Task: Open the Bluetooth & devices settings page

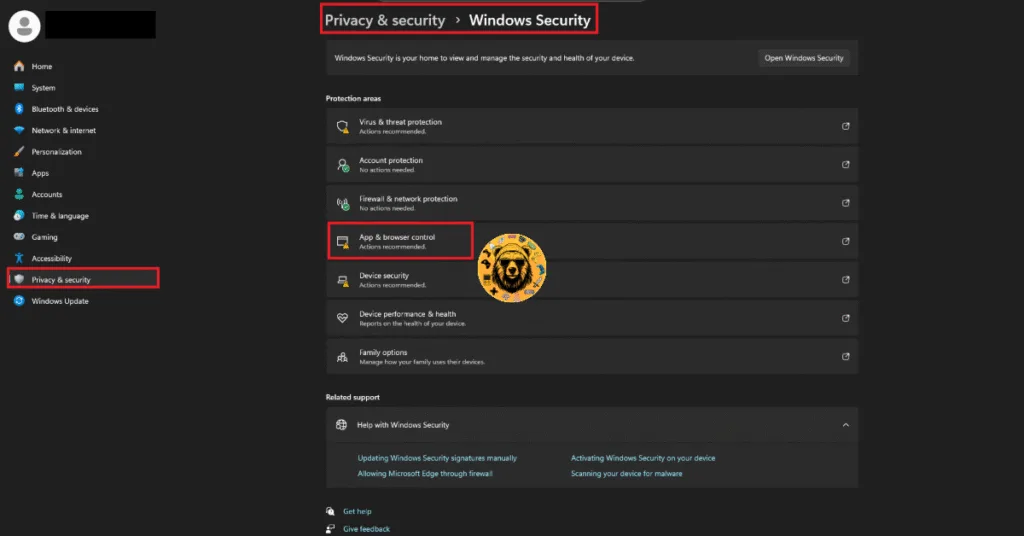Action: [x=64, y=109]
